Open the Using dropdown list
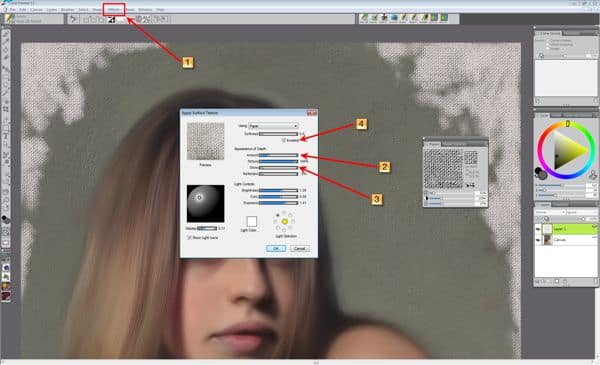 273,126
